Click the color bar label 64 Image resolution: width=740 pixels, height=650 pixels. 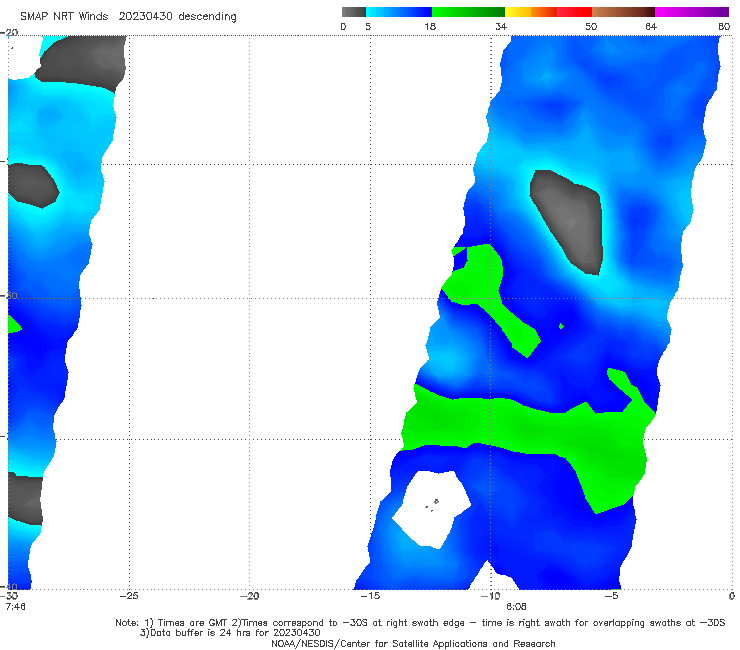click(x=651, y=27)
